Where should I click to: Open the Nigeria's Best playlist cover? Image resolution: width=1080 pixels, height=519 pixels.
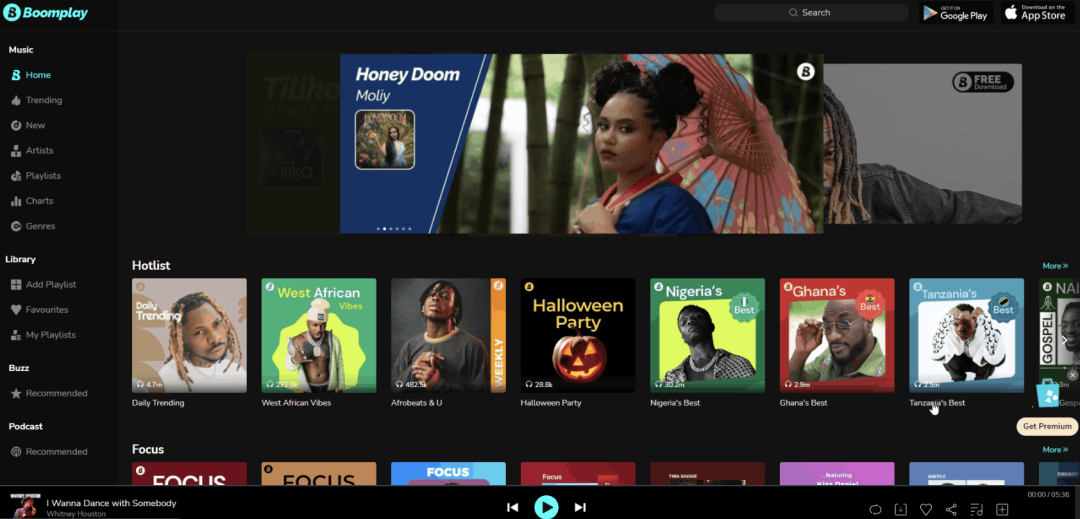707,335
